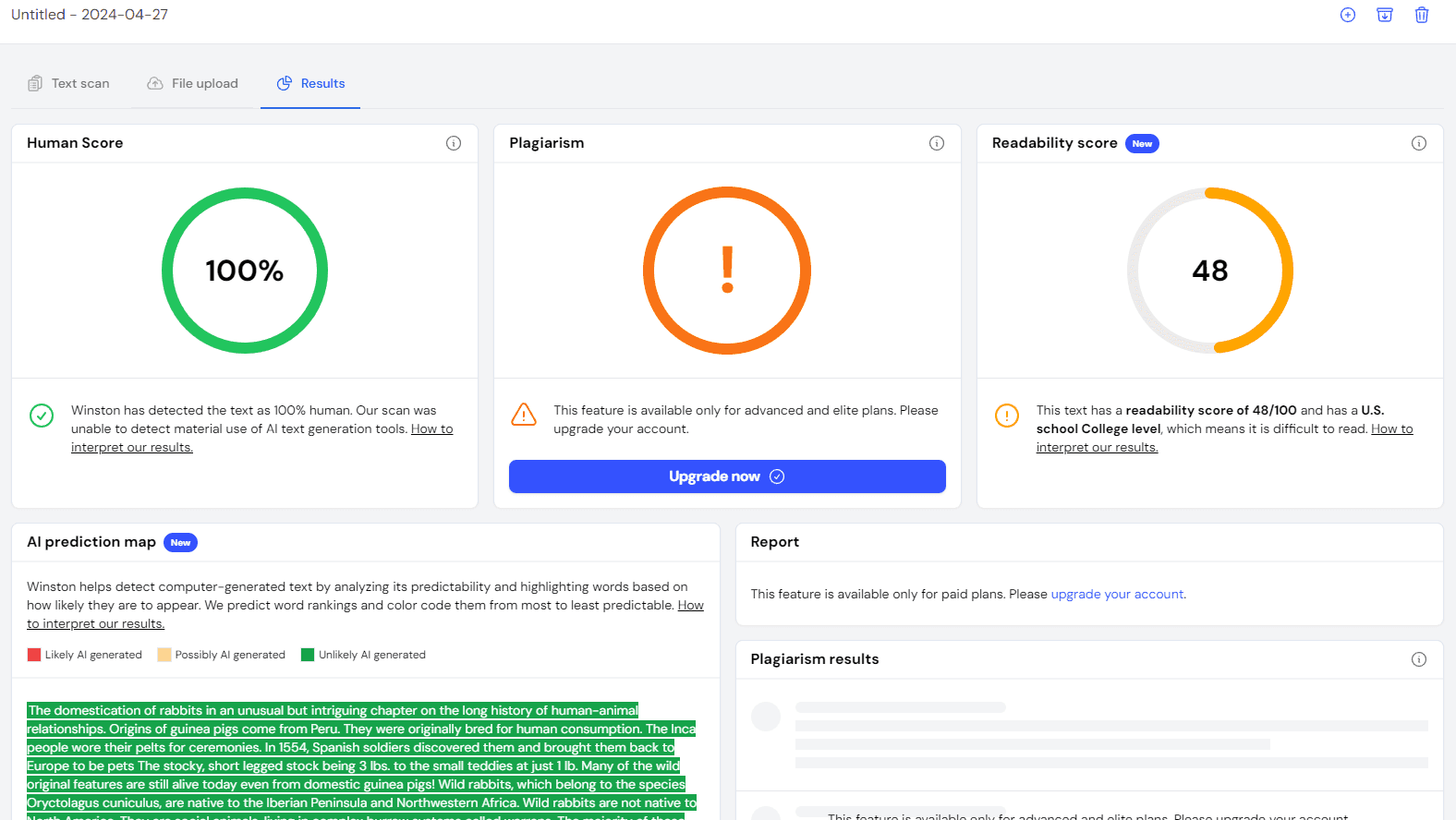Delete the scan with the trash icon
The width and height of the screenshot is (1456, 820).
1422,15
